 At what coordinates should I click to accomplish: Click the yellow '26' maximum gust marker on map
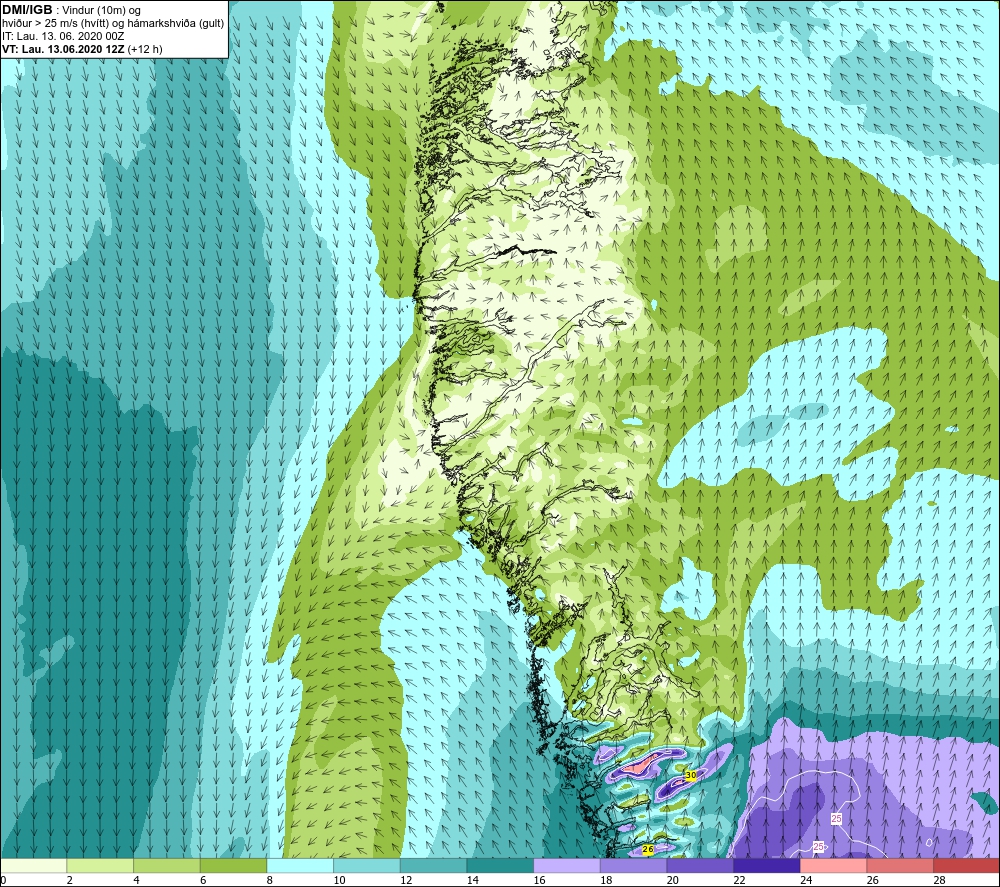(x=648, y=849)
